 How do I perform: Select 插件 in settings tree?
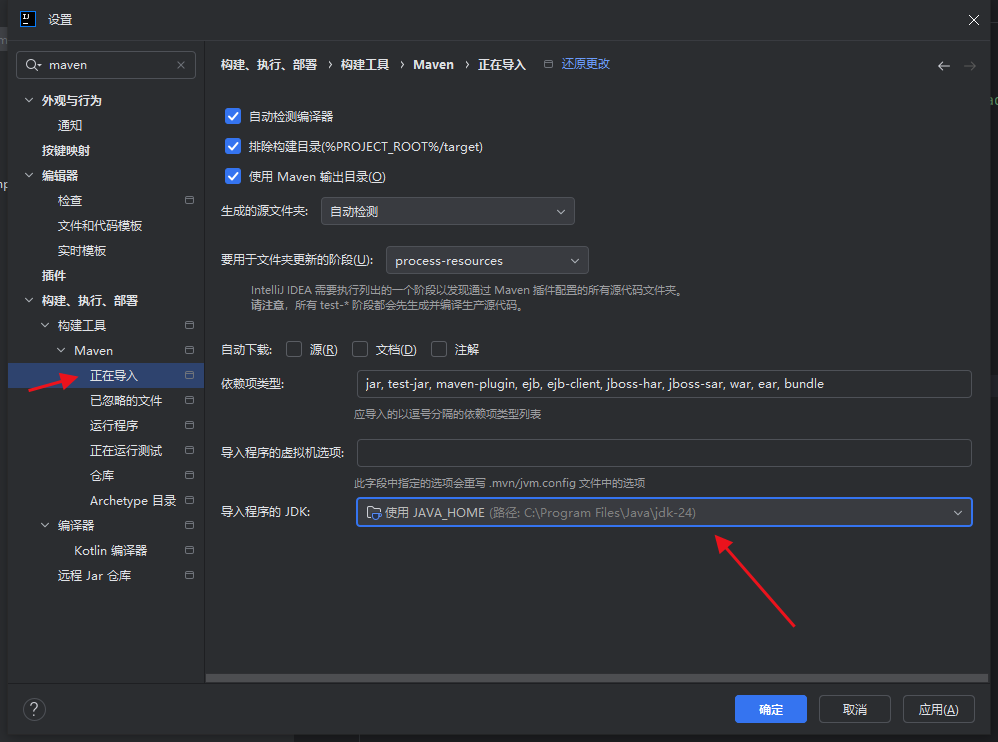pos(53,276)
